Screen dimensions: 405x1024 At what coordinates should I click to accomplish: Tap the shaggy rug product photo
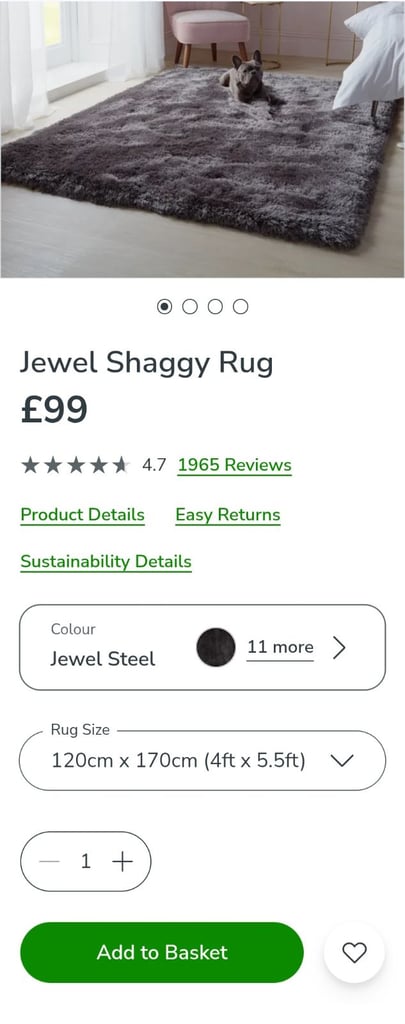pos(202,139)
